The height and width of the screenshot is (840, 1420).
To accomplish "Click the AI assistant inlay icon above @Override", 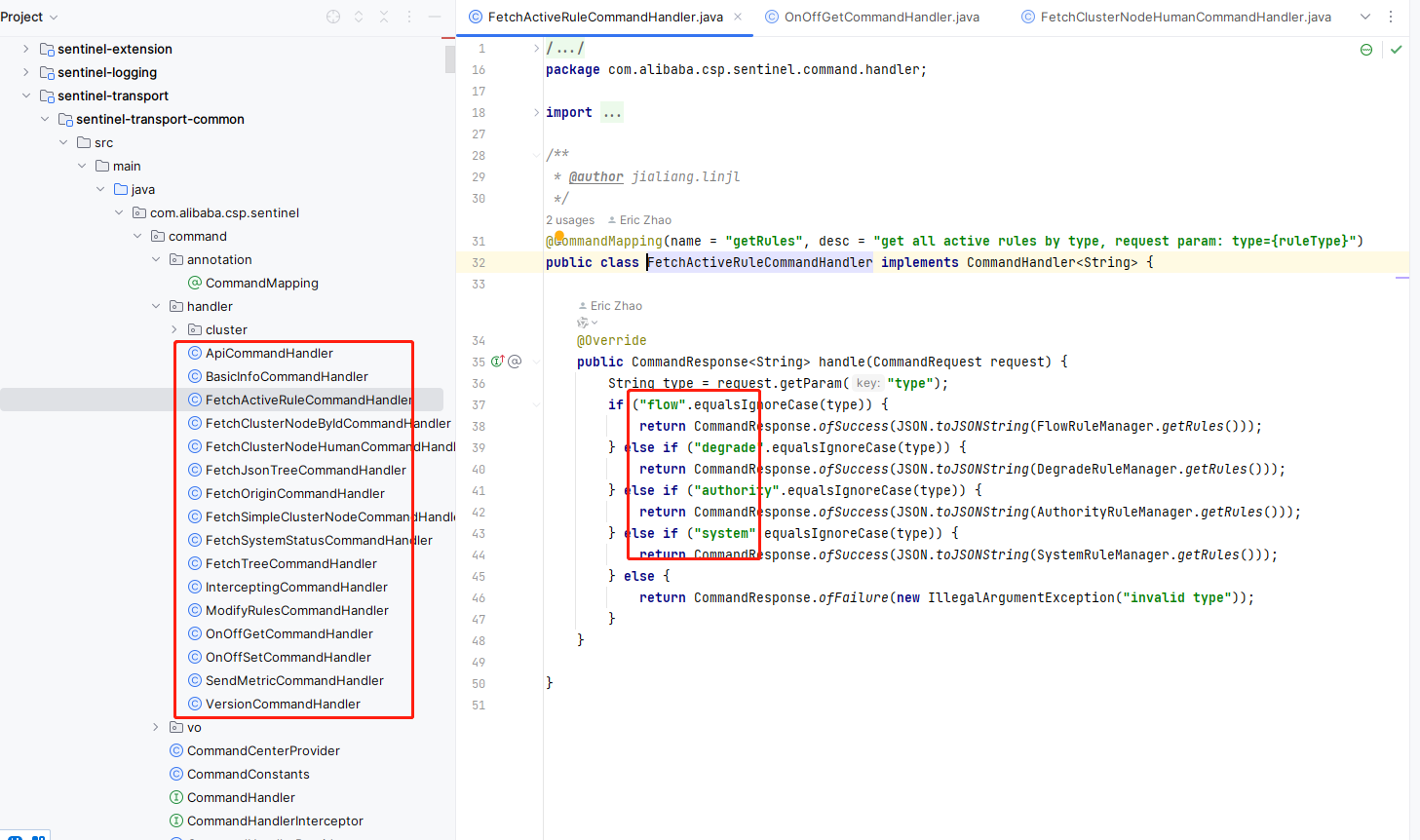I will 587,323.
